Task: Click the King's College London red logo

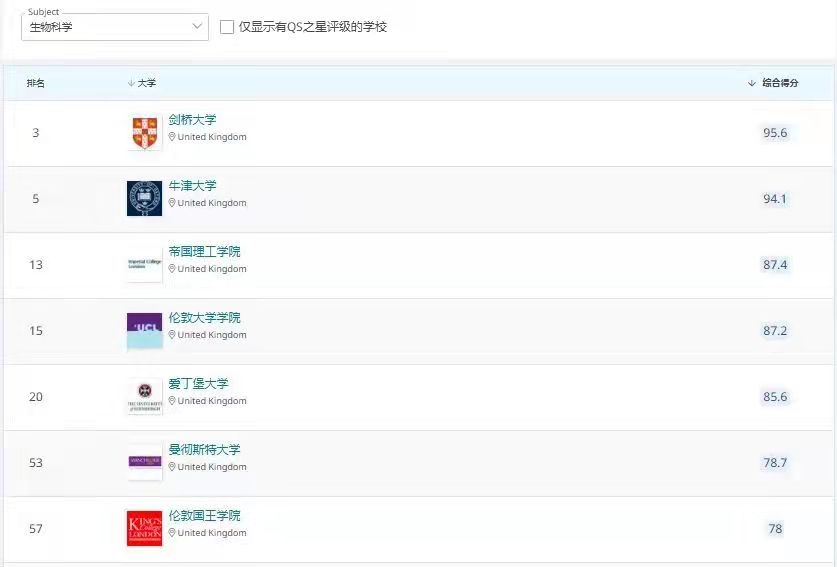Action: [145, 529]
